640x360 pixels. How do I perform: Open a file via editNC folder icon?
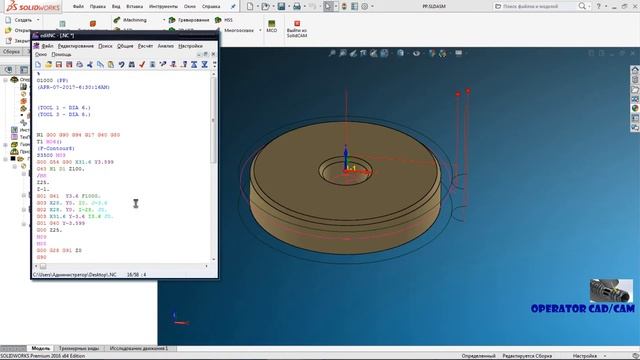[x=49, y=64]
